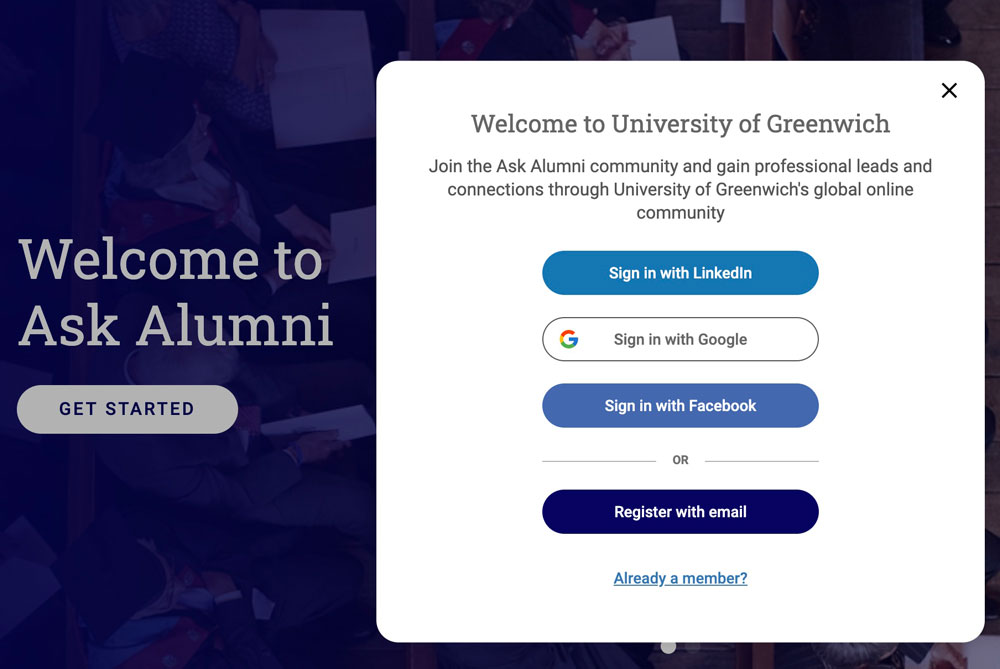Continue with Facebook login
Image resolution: width=1000 pixels, height=669 pixels.
click(680, 405)
